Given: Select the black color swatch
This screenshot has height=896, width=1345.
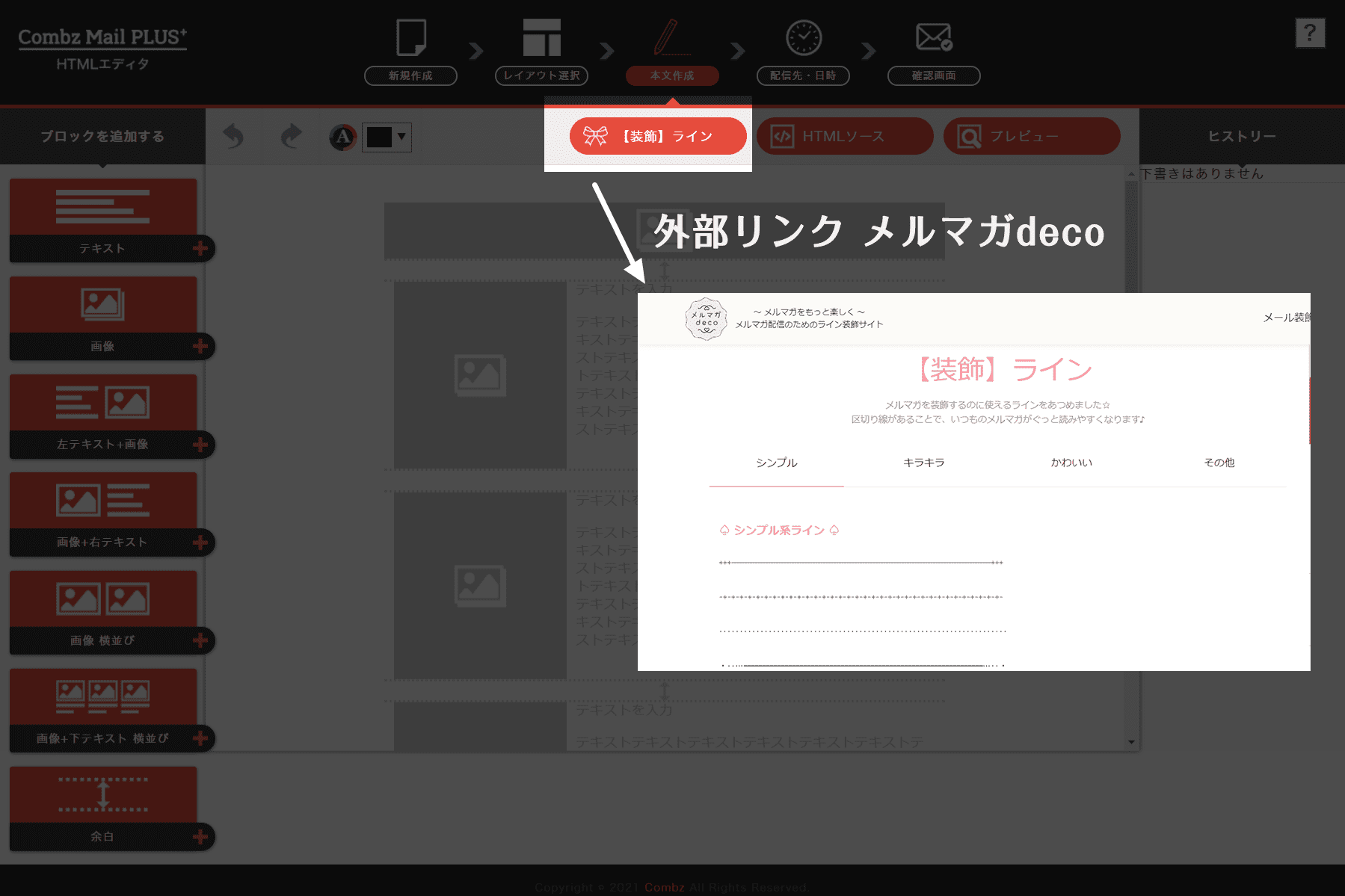Looking at the screenshot, I should click(378, 137).
